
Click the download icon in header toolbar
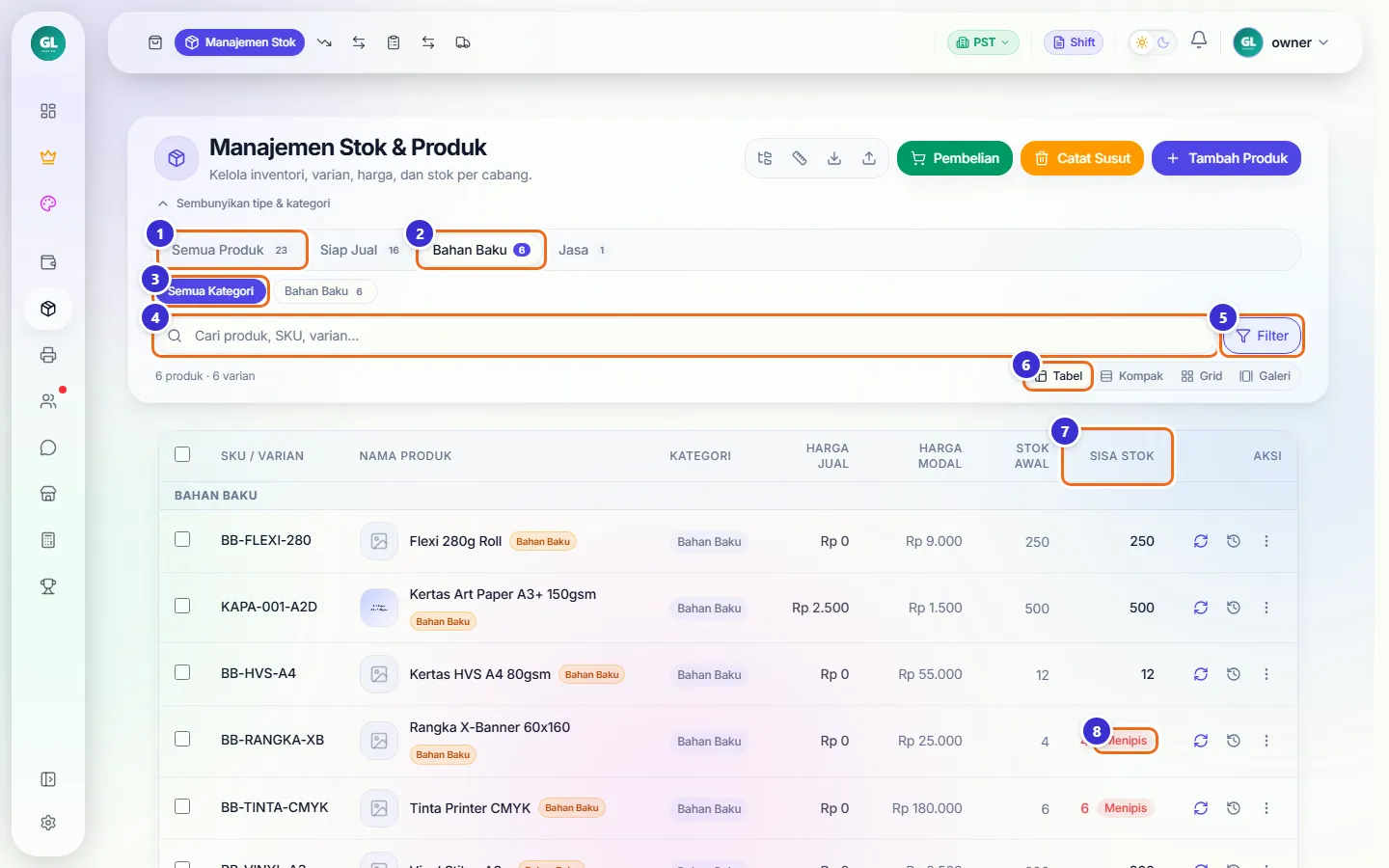pos(834,158)
